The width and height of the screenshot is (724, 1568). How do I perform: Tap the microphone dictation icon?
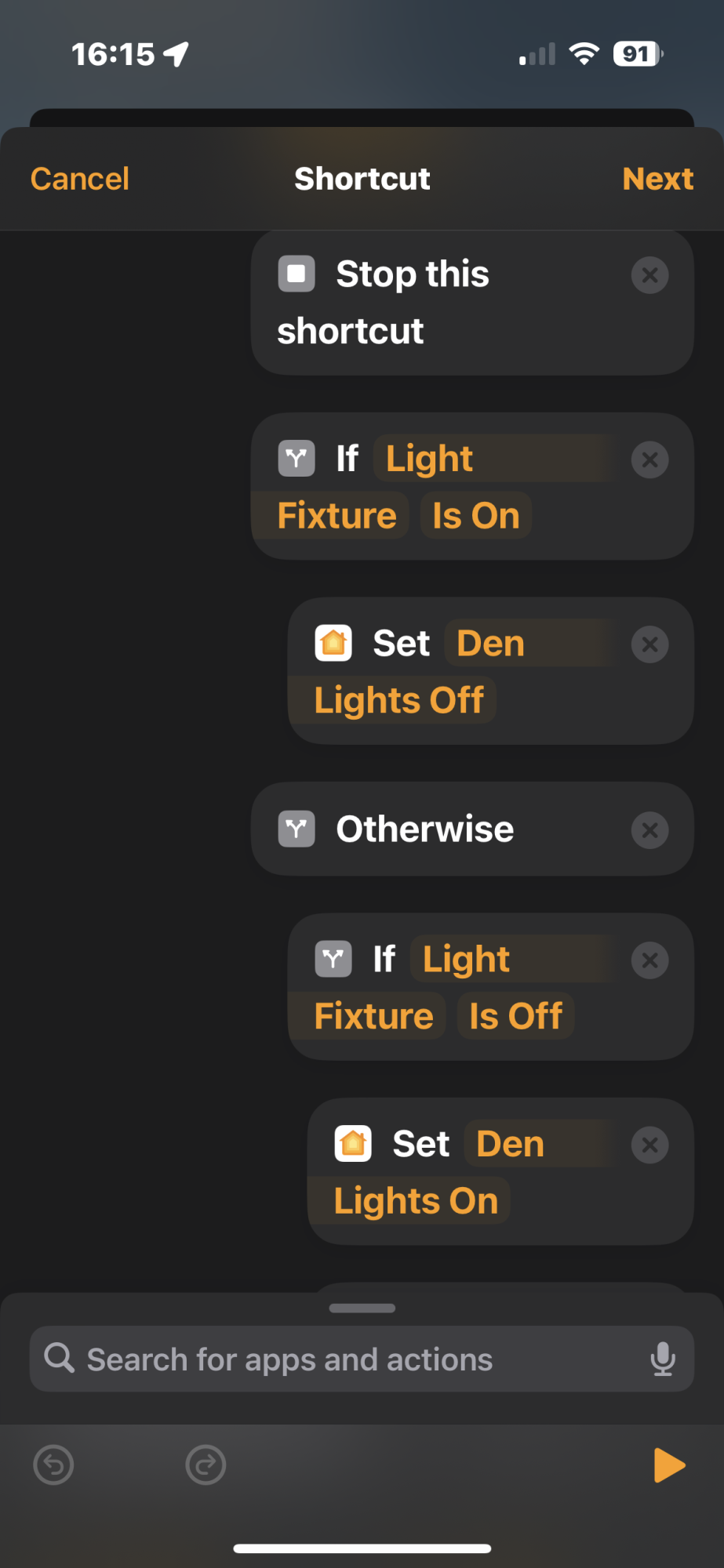point(663,1359)
